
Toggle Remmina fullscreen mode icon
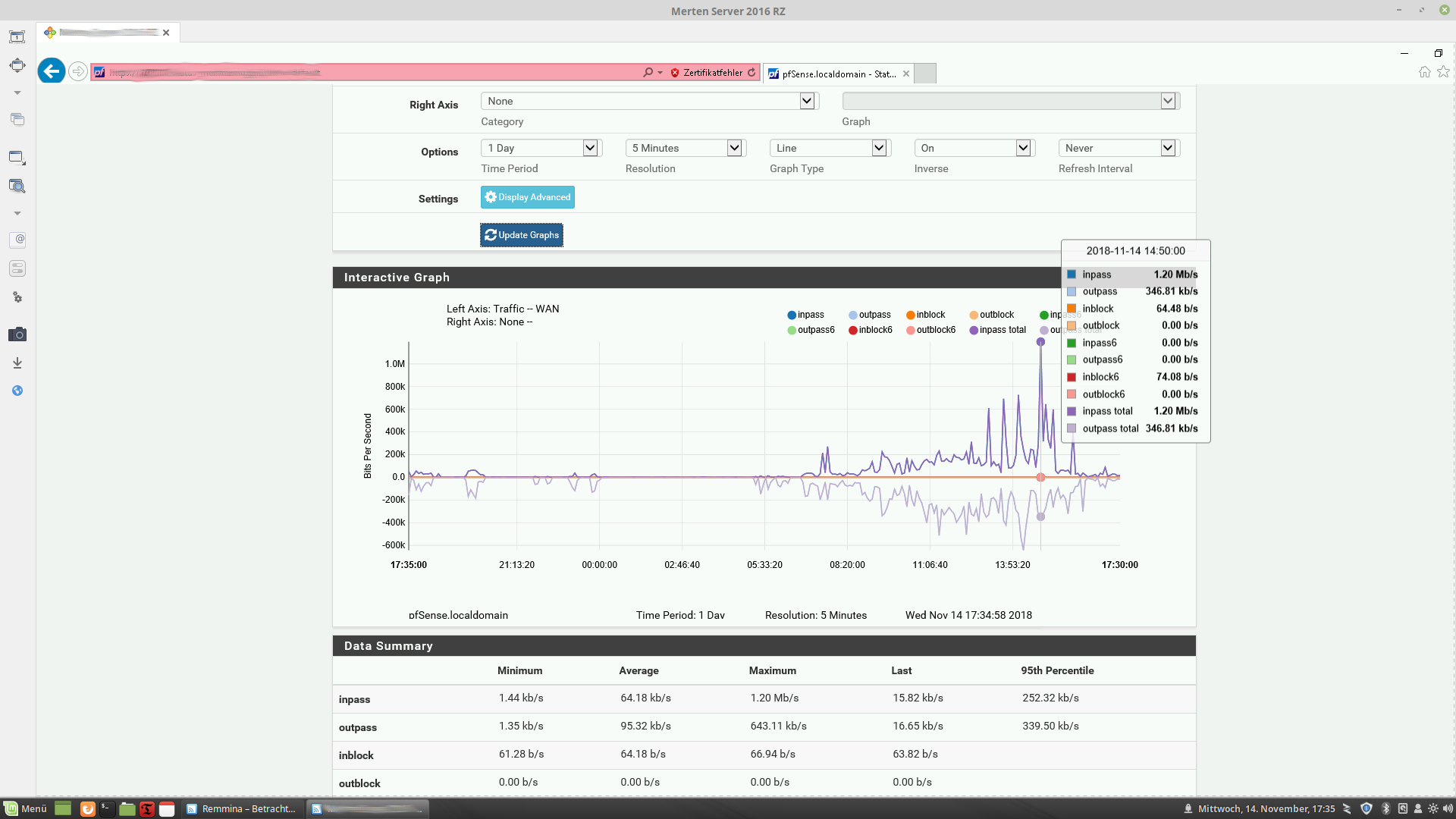(x=17, y=65)
